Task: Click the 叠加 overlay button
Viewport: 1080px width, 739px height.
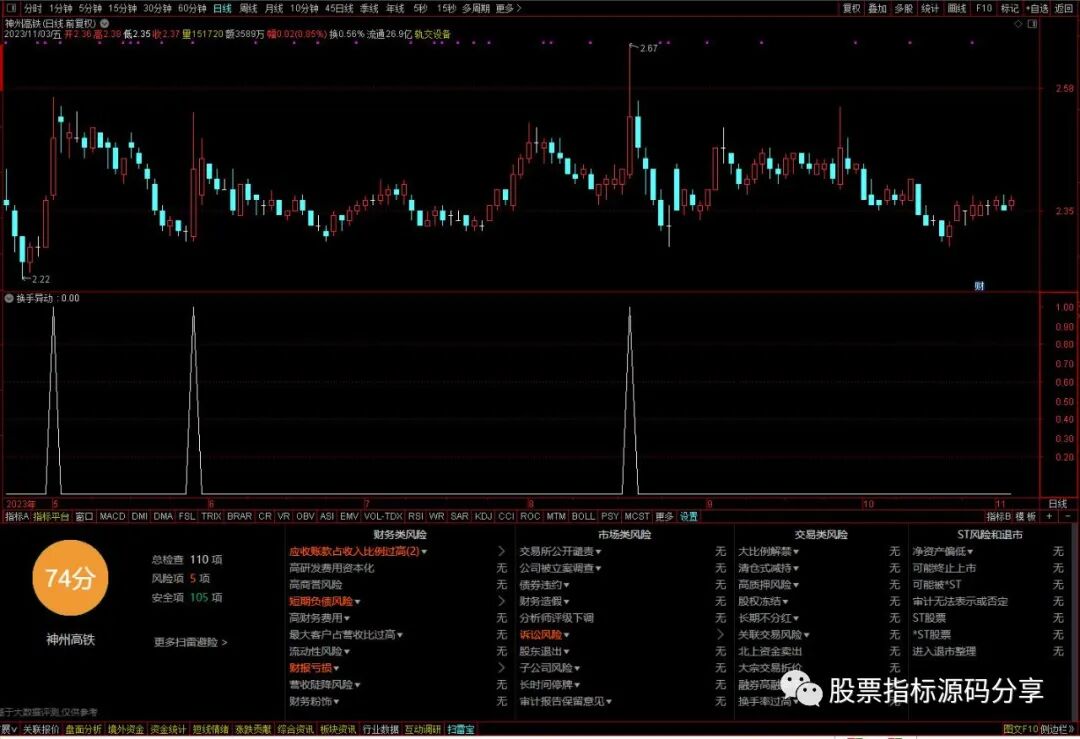Action: [878, 8]
